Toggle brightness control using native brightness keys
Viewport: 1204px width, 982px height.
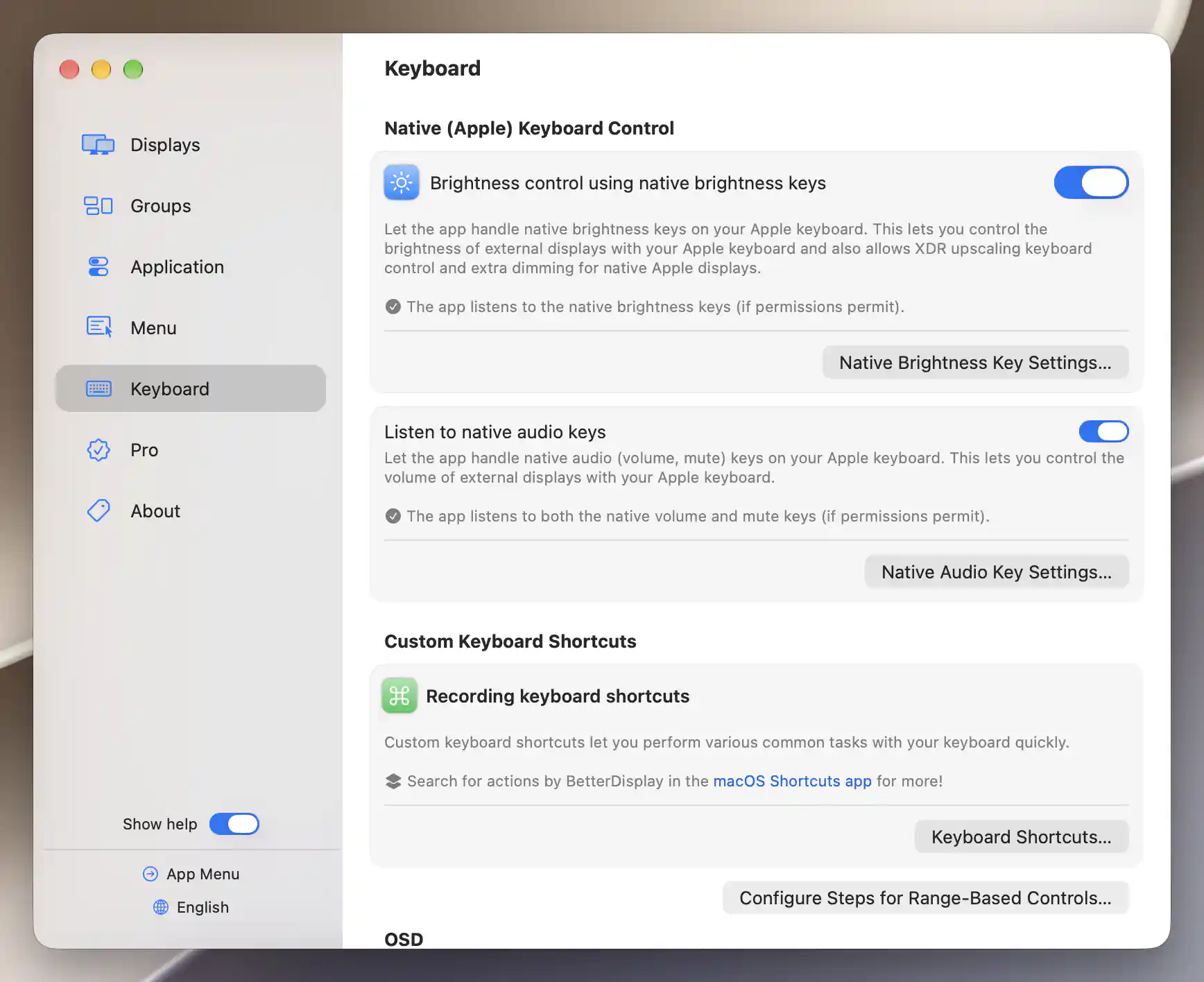coord(1091,182)
